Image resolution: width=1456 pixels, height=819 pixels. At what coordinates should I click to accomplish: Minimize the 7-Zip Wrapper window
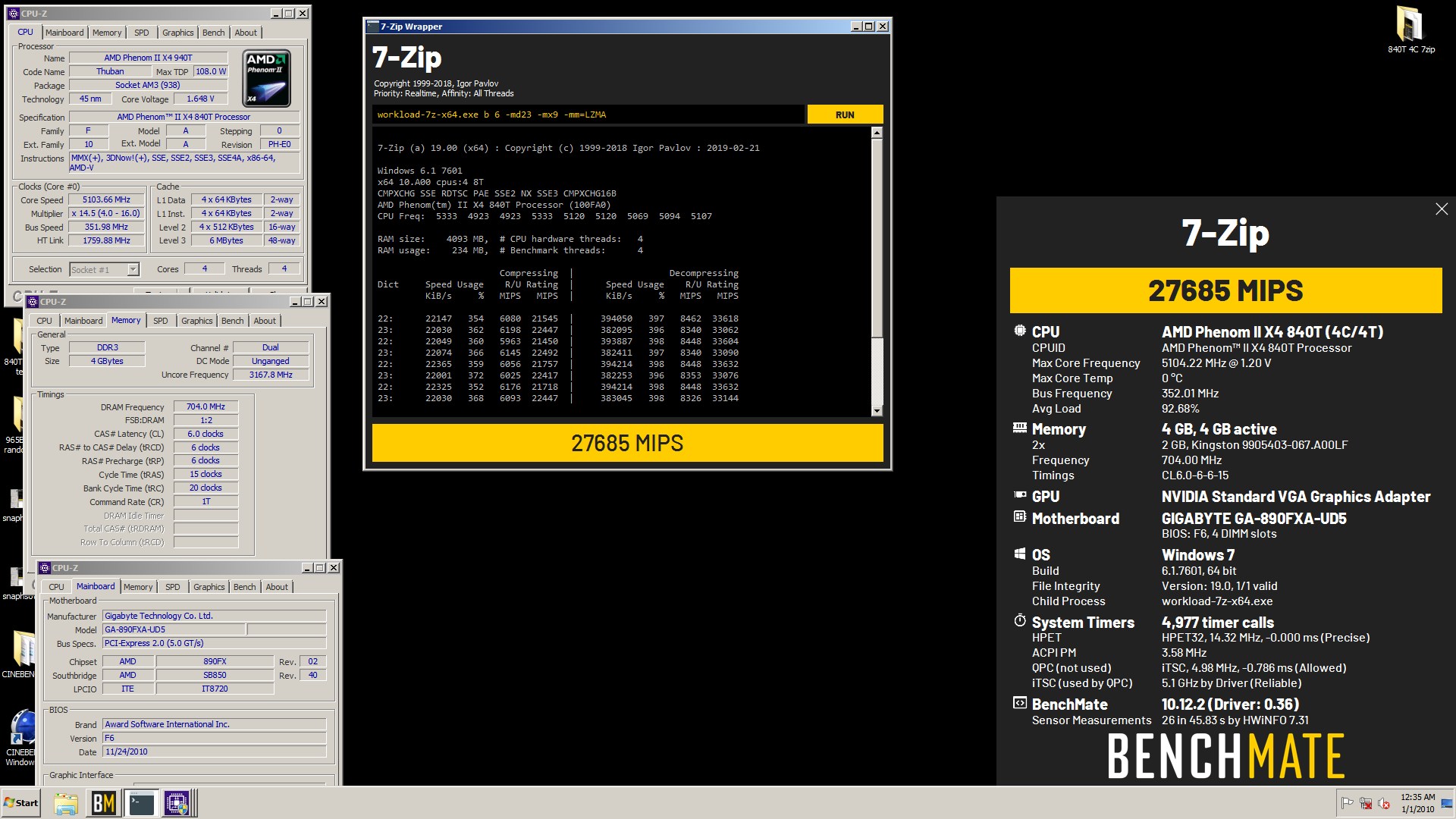856,27
